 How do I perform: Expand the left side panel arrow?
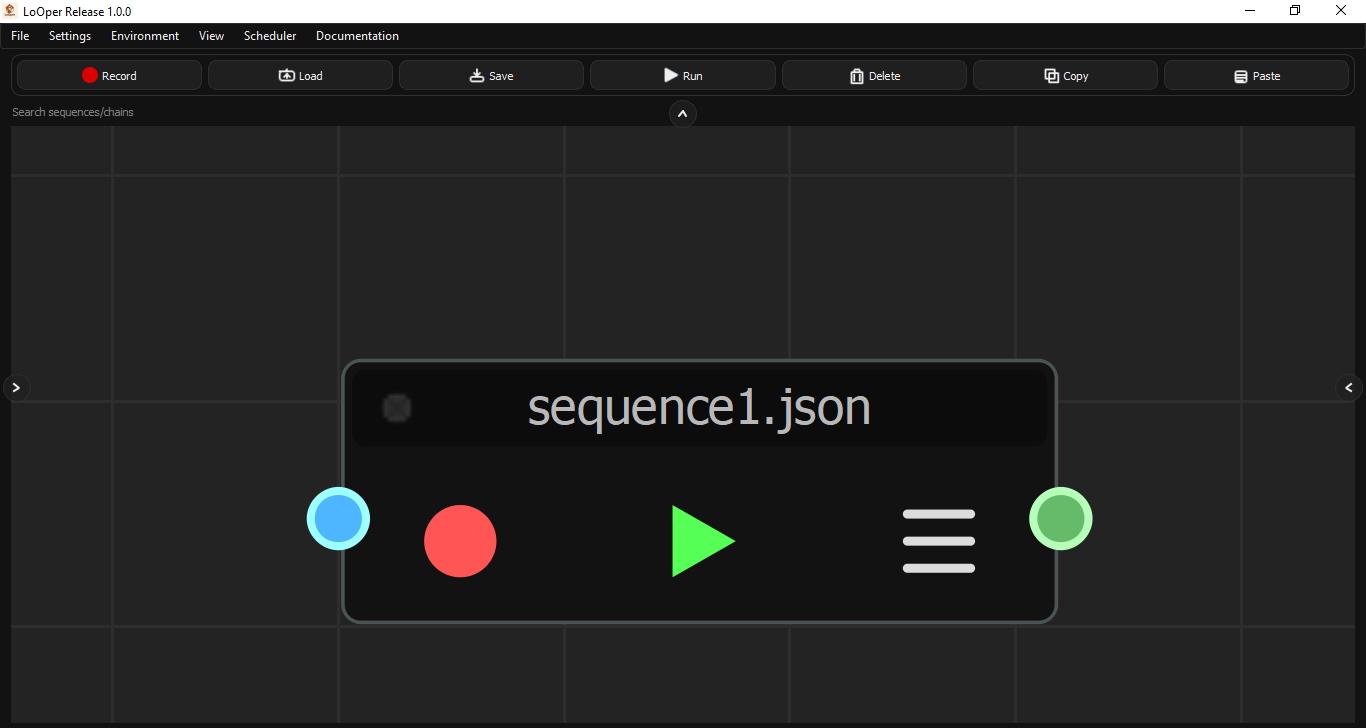pyautogui.click(x=16, y=387)
